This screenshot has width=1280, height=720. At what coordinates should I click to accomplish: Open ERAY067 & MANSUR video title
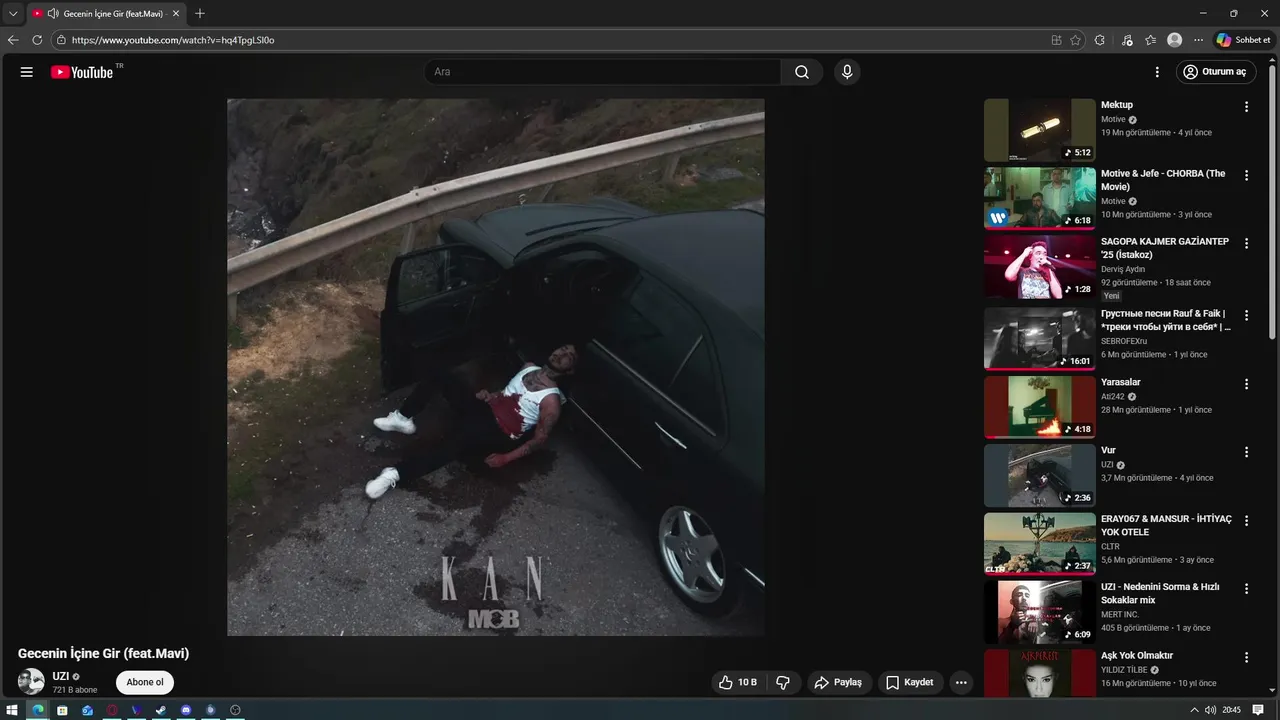click(x=1166, y=525)
